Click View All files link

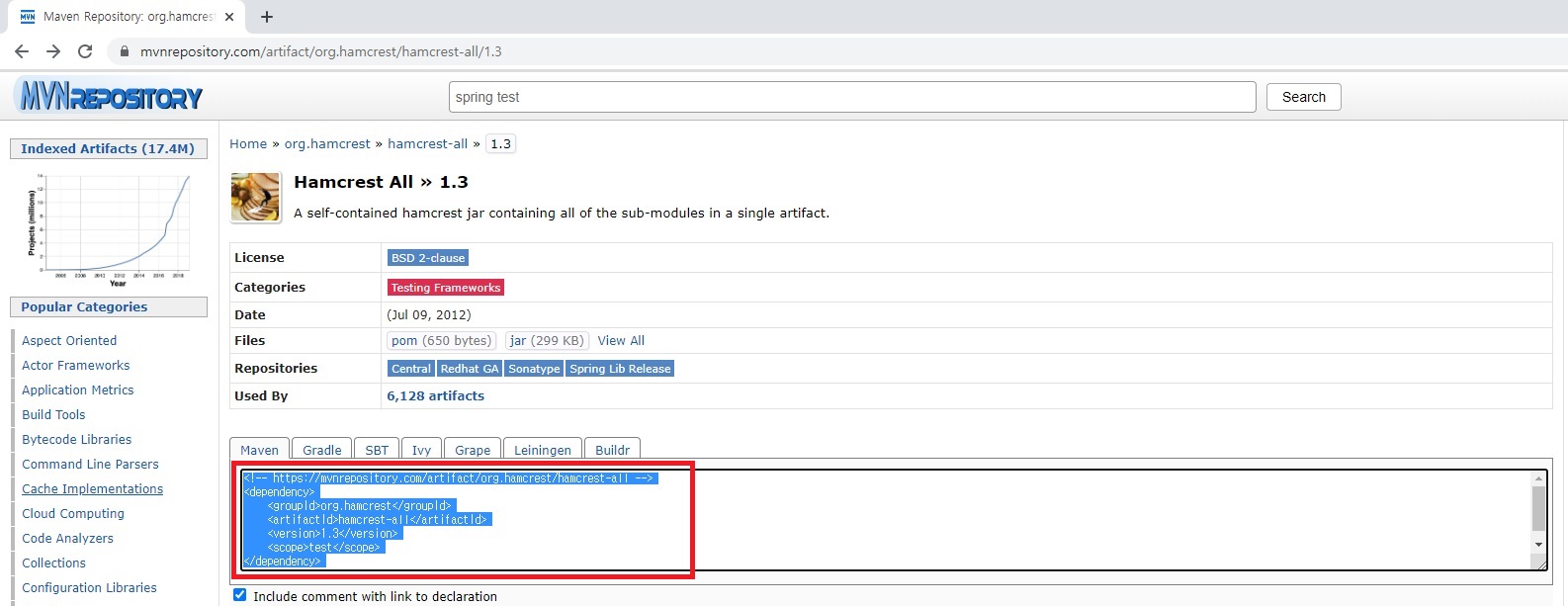click(621, 340)
